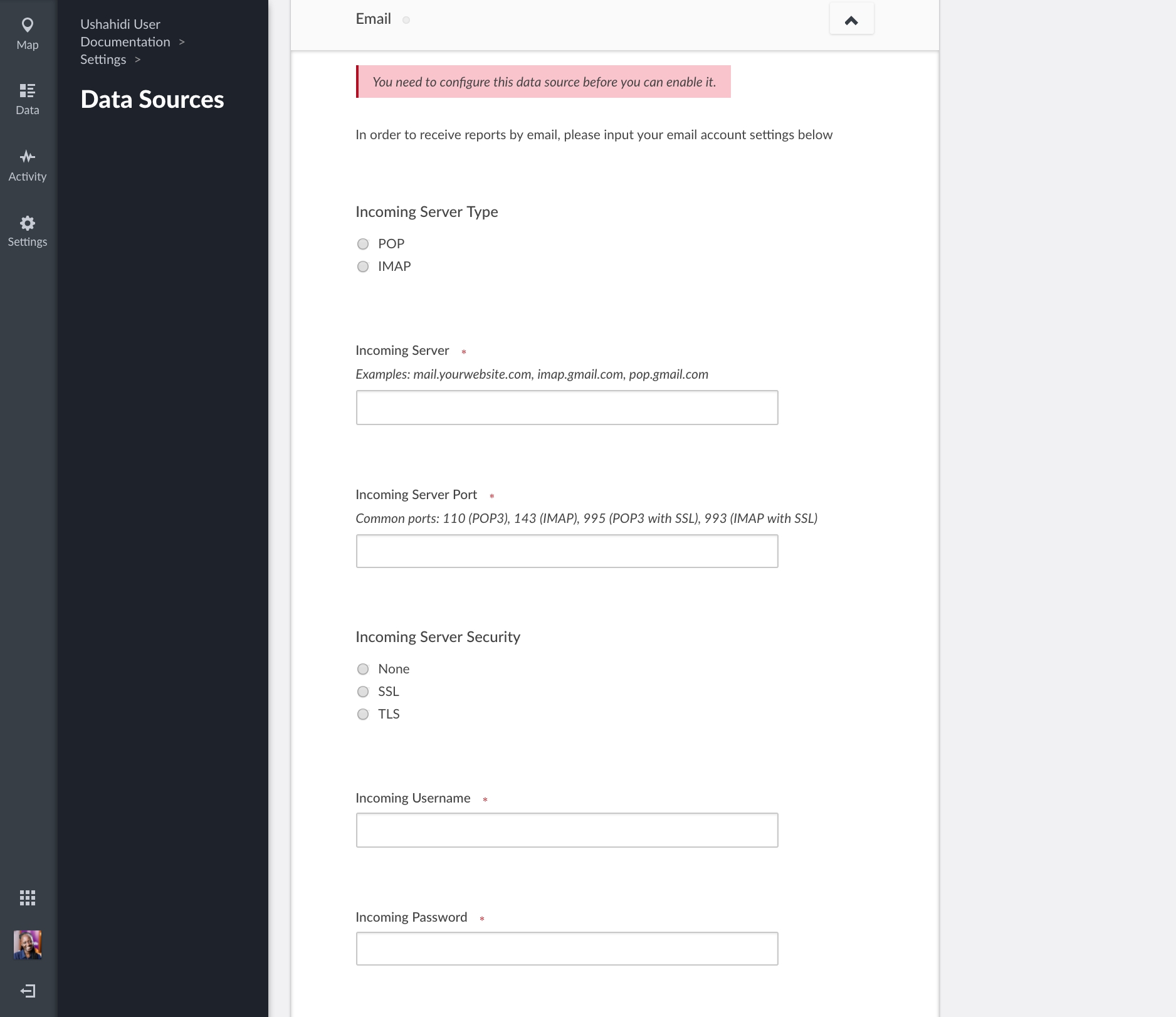Click the user avatar picture
Viewport: 1176px width, 1017px height.
click(x=28, y=944)
